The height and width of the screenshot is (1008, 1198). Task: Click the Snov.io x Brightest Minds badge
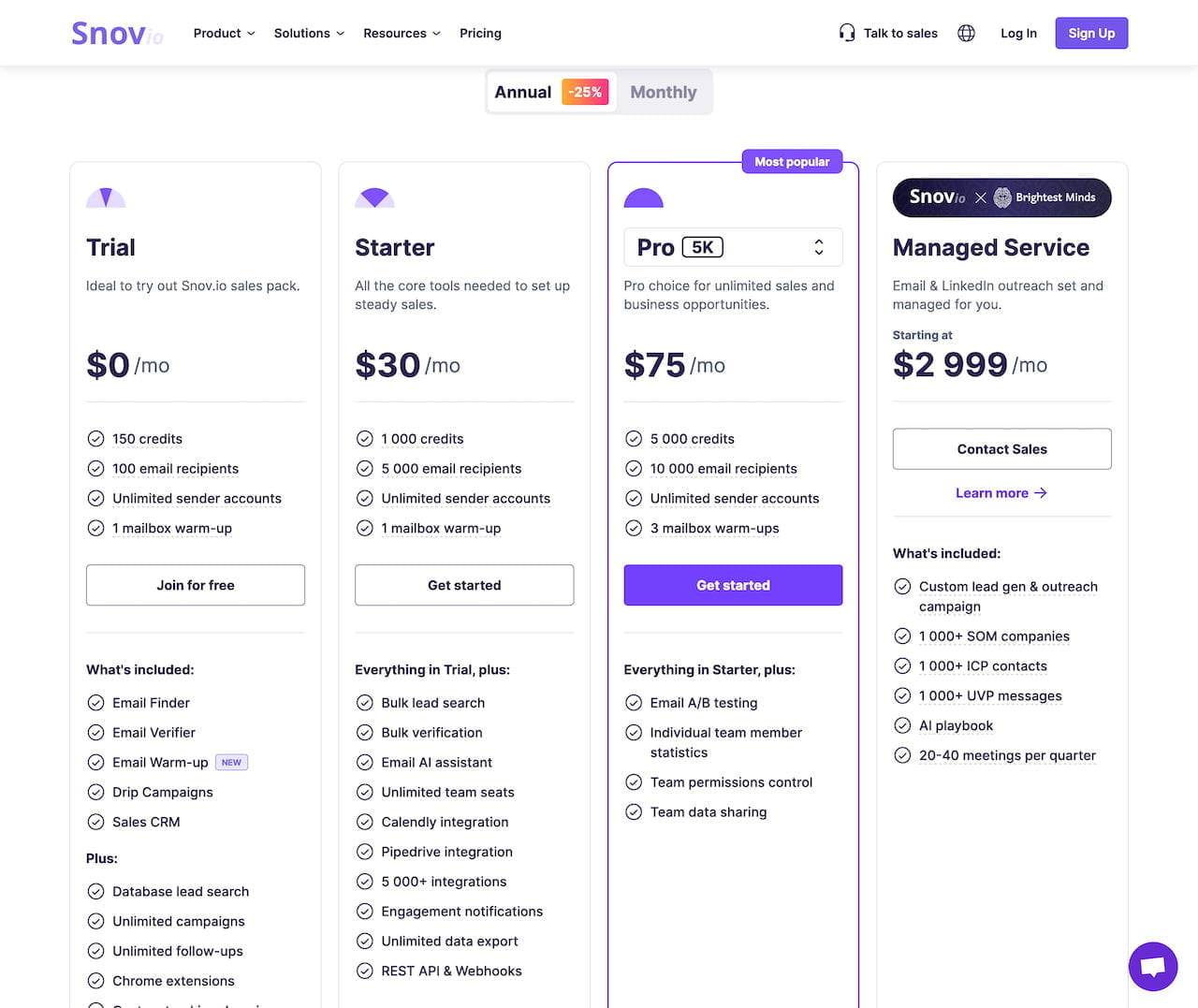[1001, 197]
